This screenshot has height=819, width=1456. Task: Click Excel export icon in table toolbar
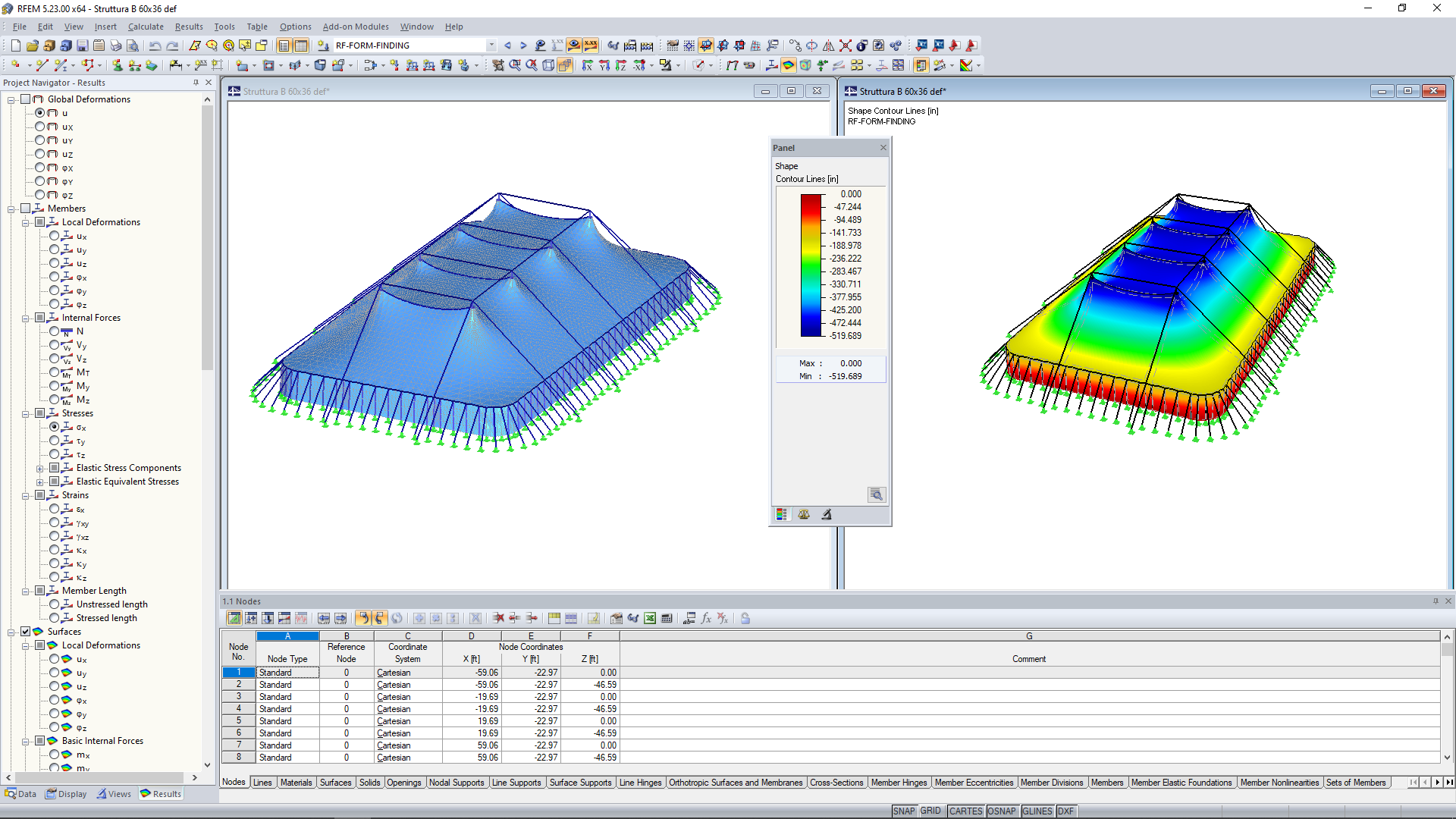click(x=650, y=619)
